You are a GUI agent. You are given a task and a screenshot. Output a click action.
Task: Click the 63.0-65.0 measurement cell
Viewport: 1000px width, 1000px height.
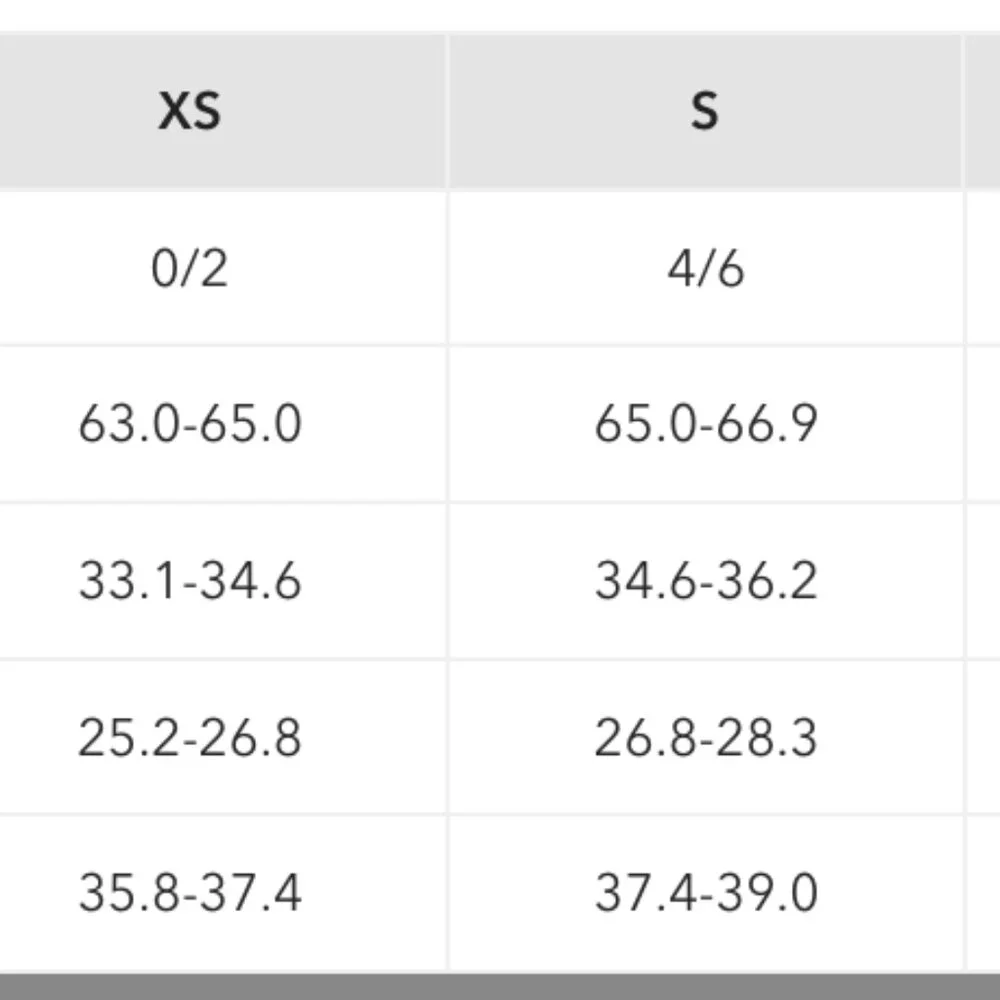(190, 424)
